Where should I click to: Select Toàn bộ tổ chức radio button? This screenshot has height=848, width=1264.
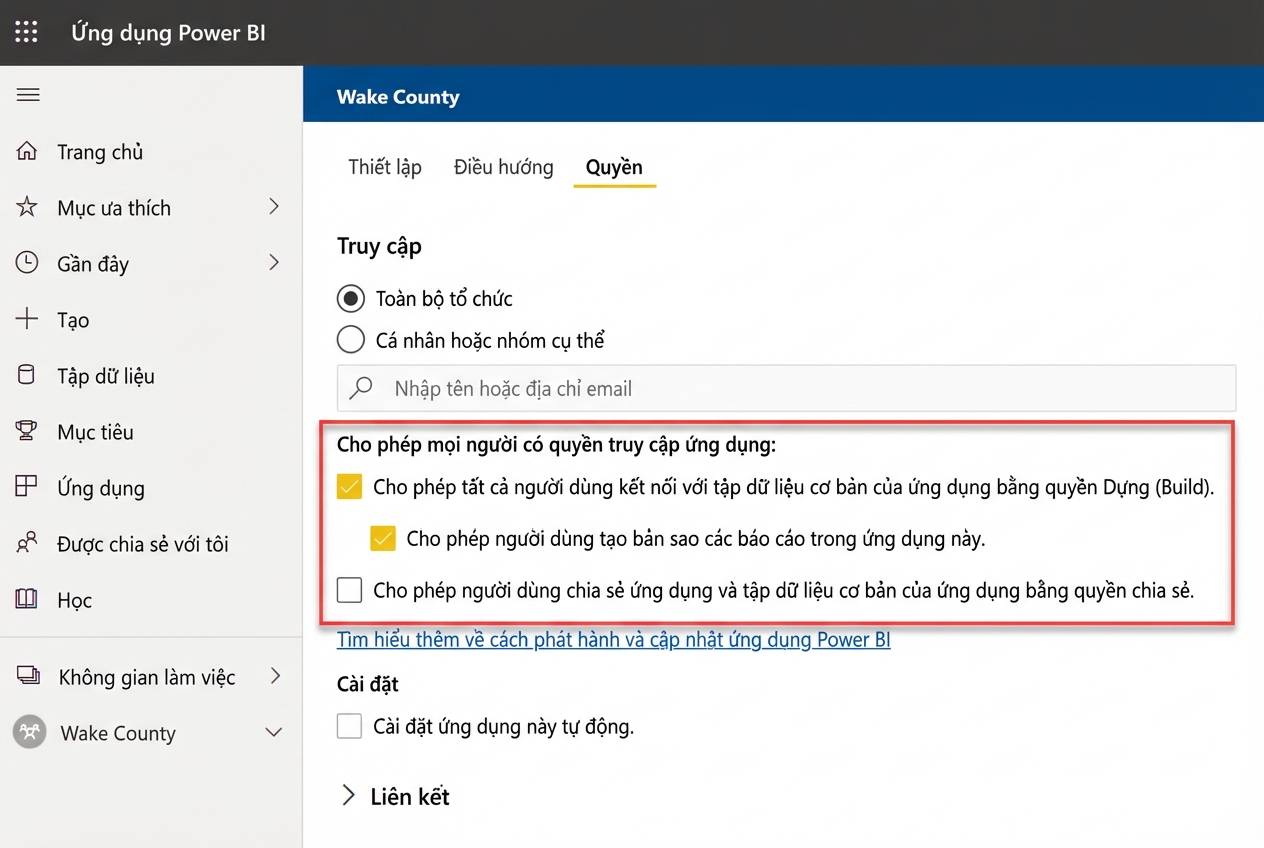351,298
